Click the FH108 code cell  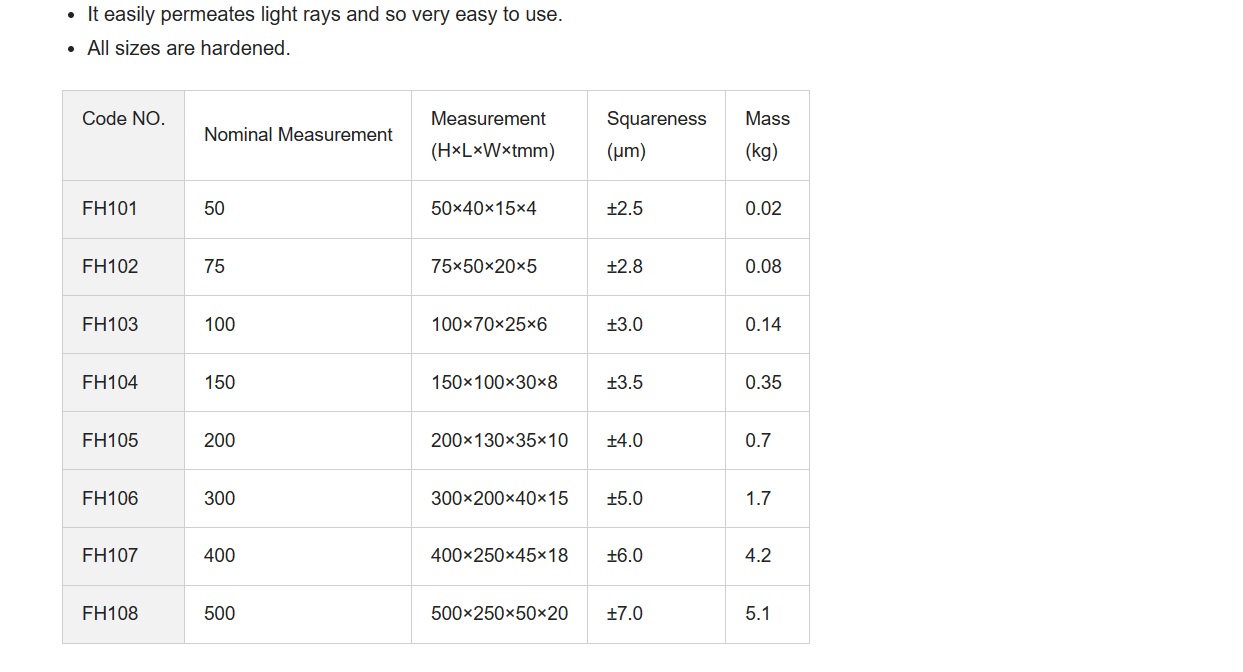(x=123, y=614)
